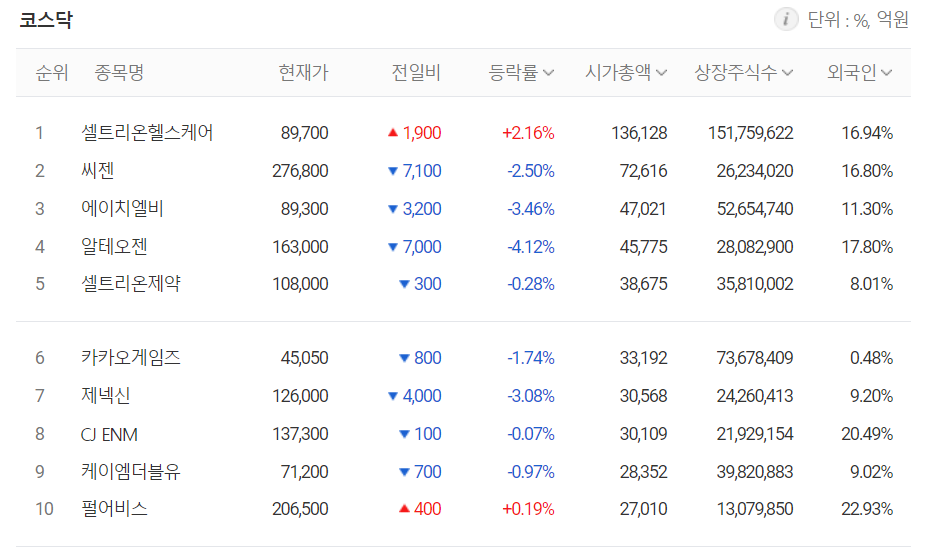Viewport: 925px width, 556px height.
Task: Open the CJ ENM stock link
Action: 109,434
